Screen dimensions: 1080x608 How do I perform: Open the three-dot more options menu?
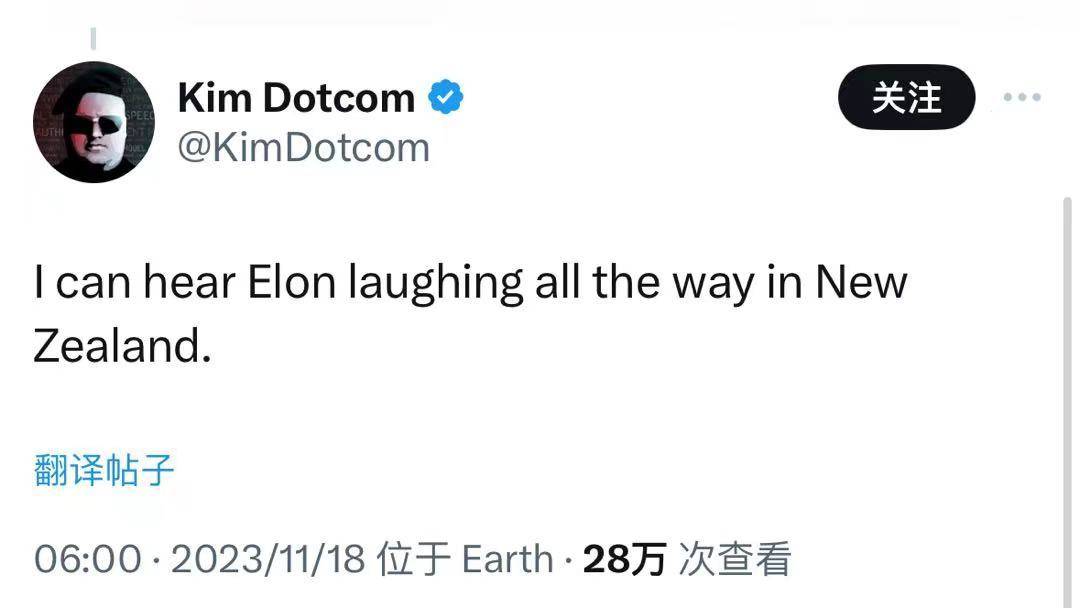click(x=1022, y=97)
